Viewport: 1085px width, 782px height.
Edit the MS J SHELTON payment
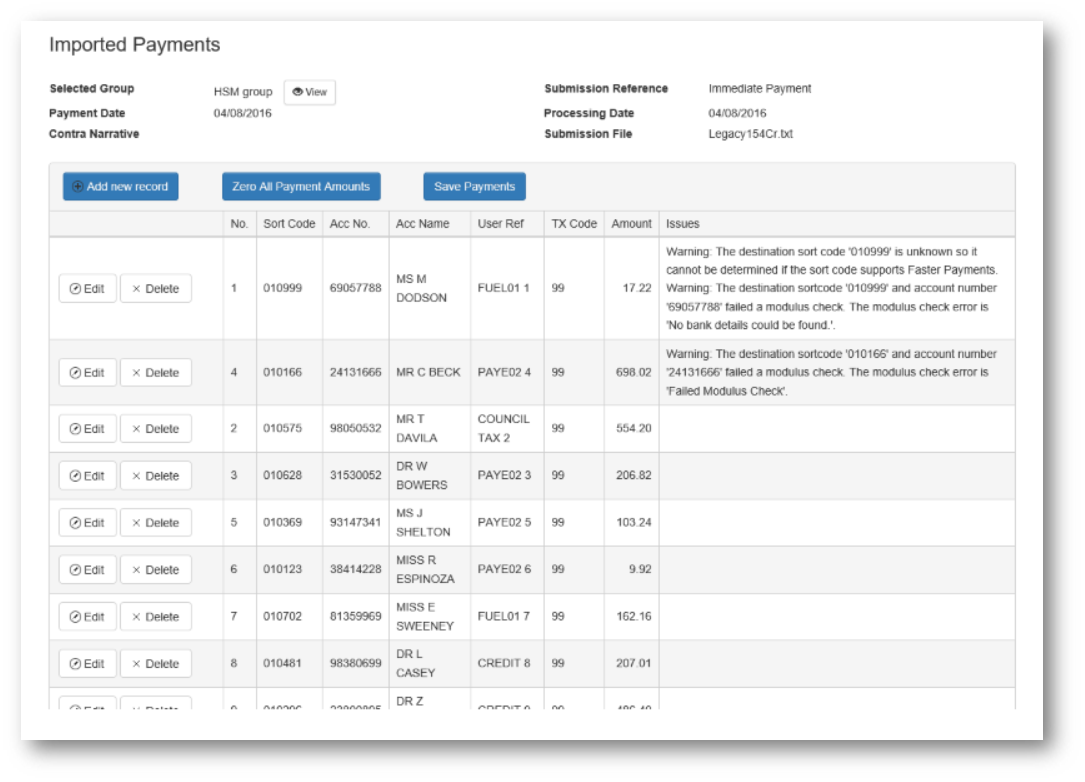pyautogui.click(x=87, y=523)
